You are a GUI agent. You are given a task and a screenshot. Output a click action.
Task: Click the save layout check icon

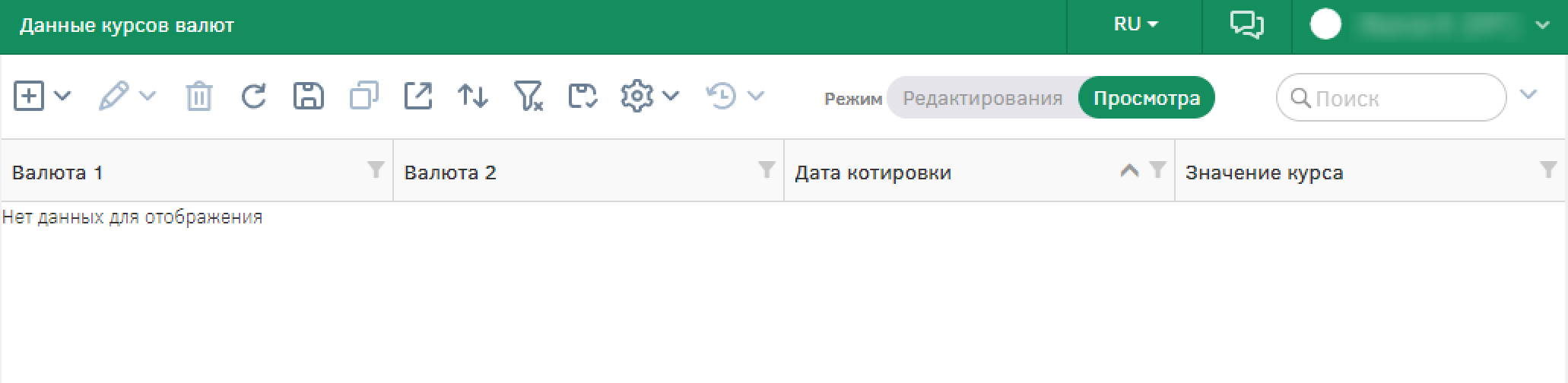[x=582, y=97]
